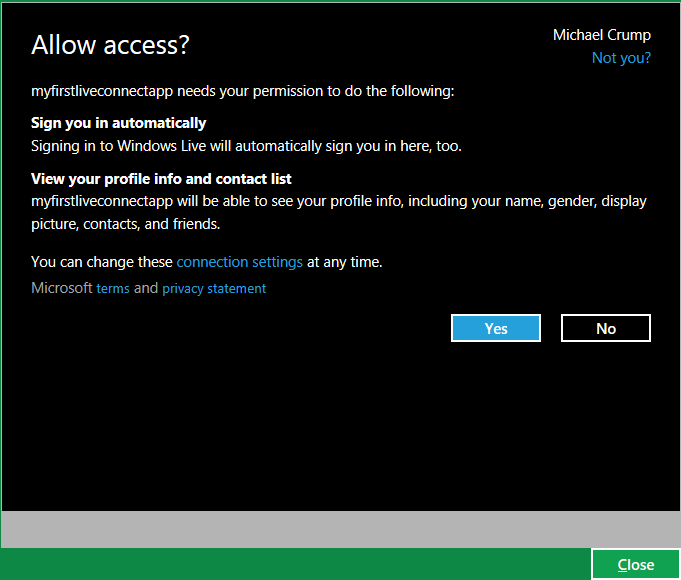Click the 'Signing in to Windows Live' sentence
This screenshot has width=681, height=580.
(x=246, y=146)
